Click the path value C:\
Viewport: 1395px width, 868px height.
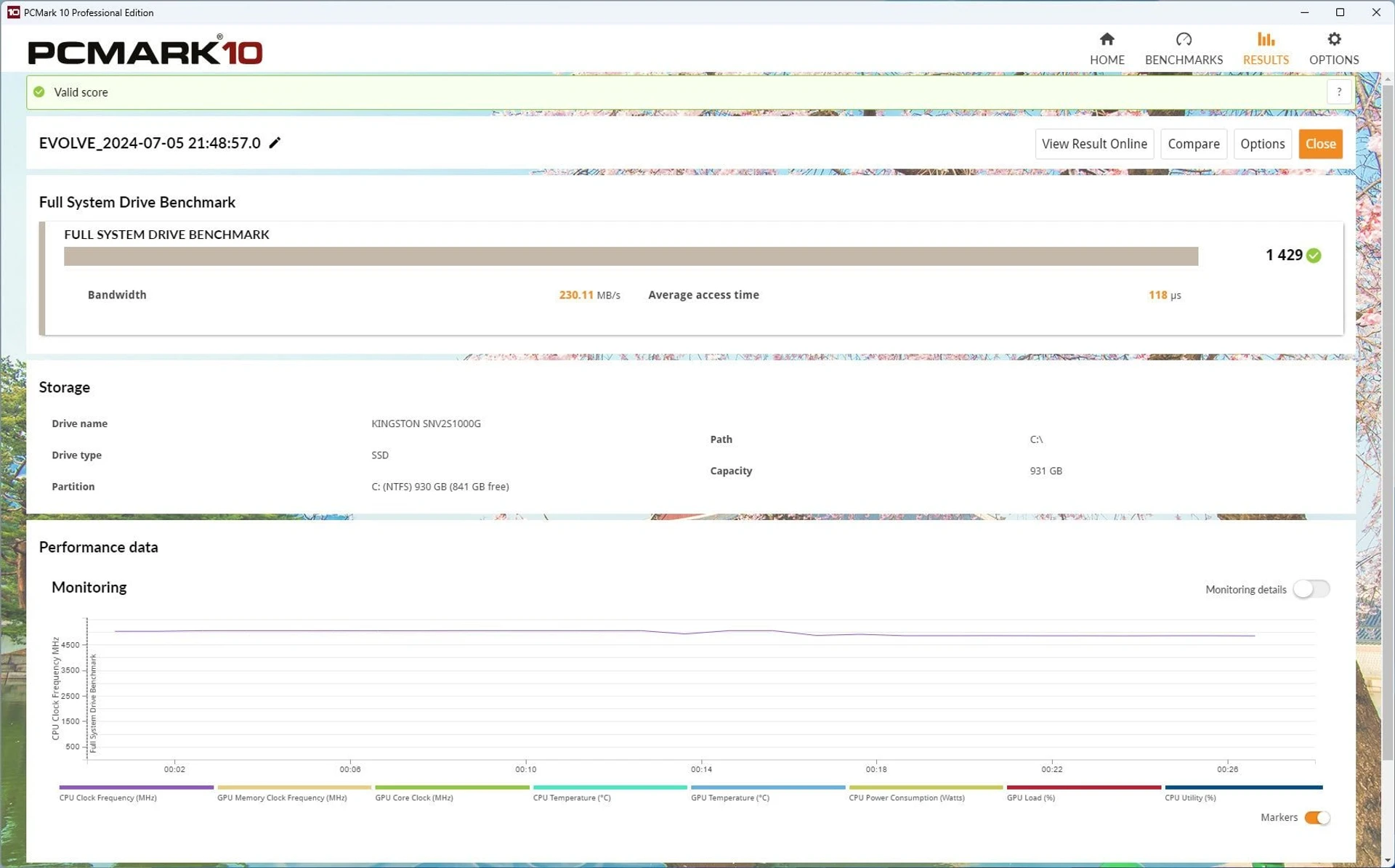[1036, 439]
